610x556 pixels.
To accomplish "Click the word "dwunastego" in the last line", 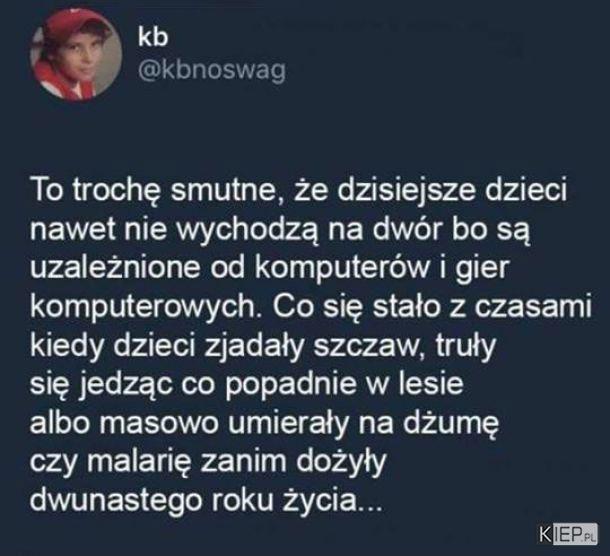I will [x=116, y=501].
